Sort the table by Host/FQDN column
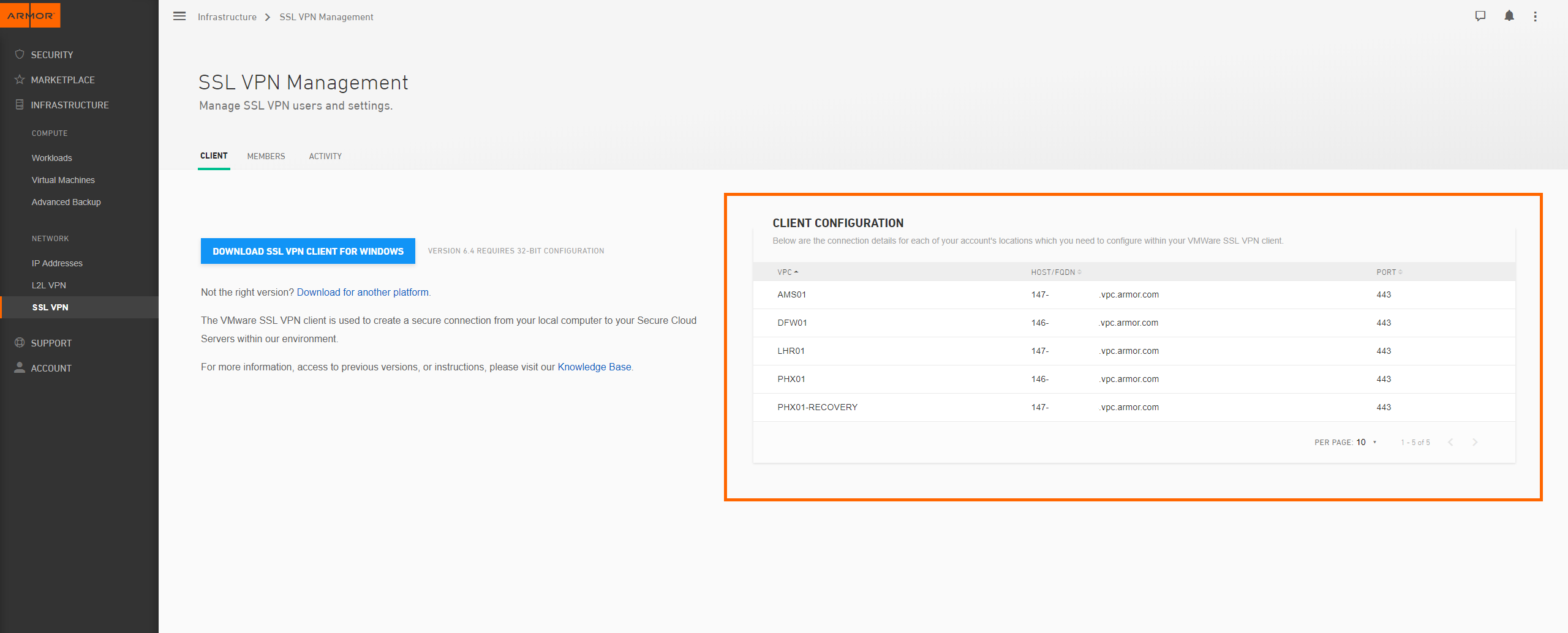1568x633 pixels. (1055, 272)
